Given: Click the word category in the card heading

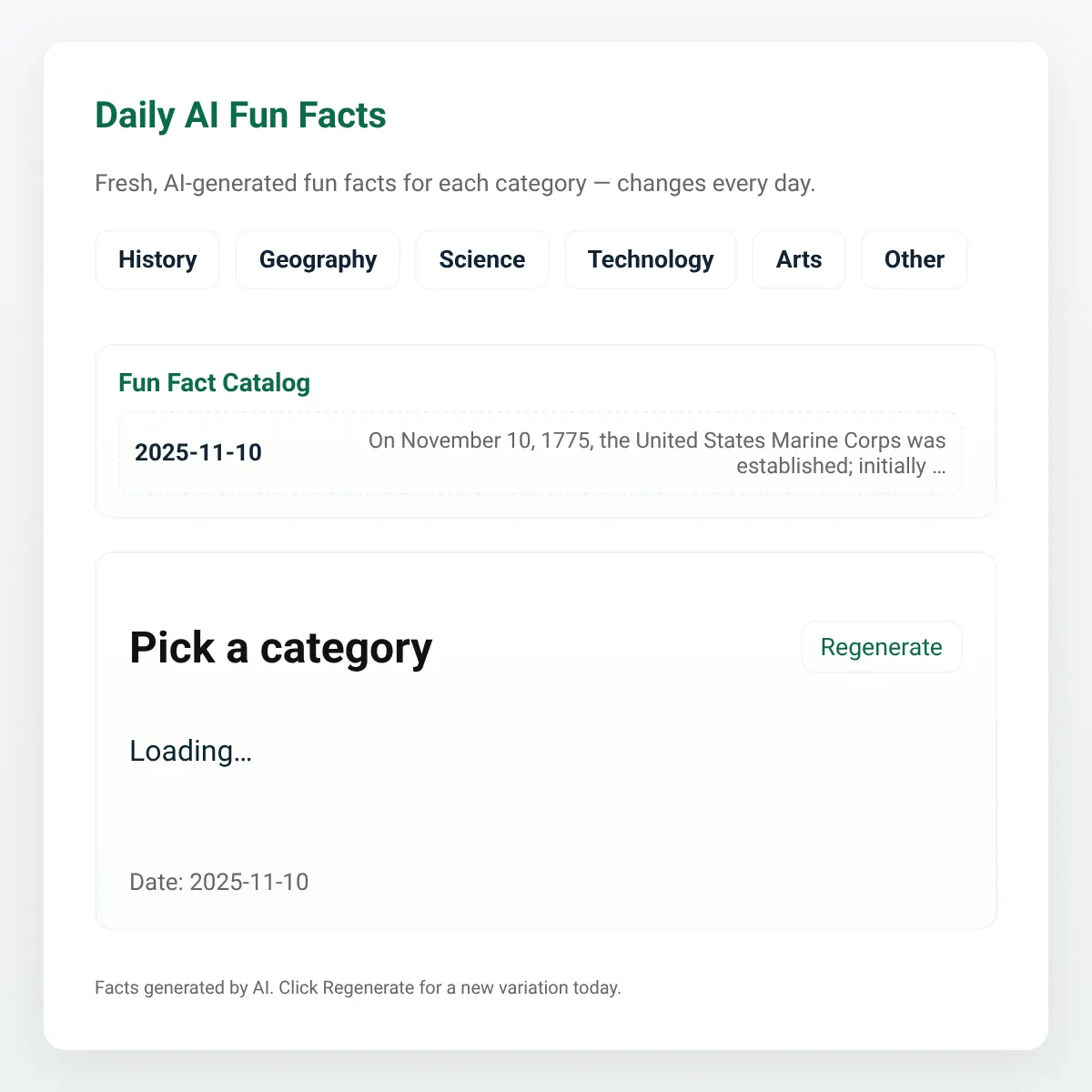Looking at the screenshot, I should pos(346,648).
